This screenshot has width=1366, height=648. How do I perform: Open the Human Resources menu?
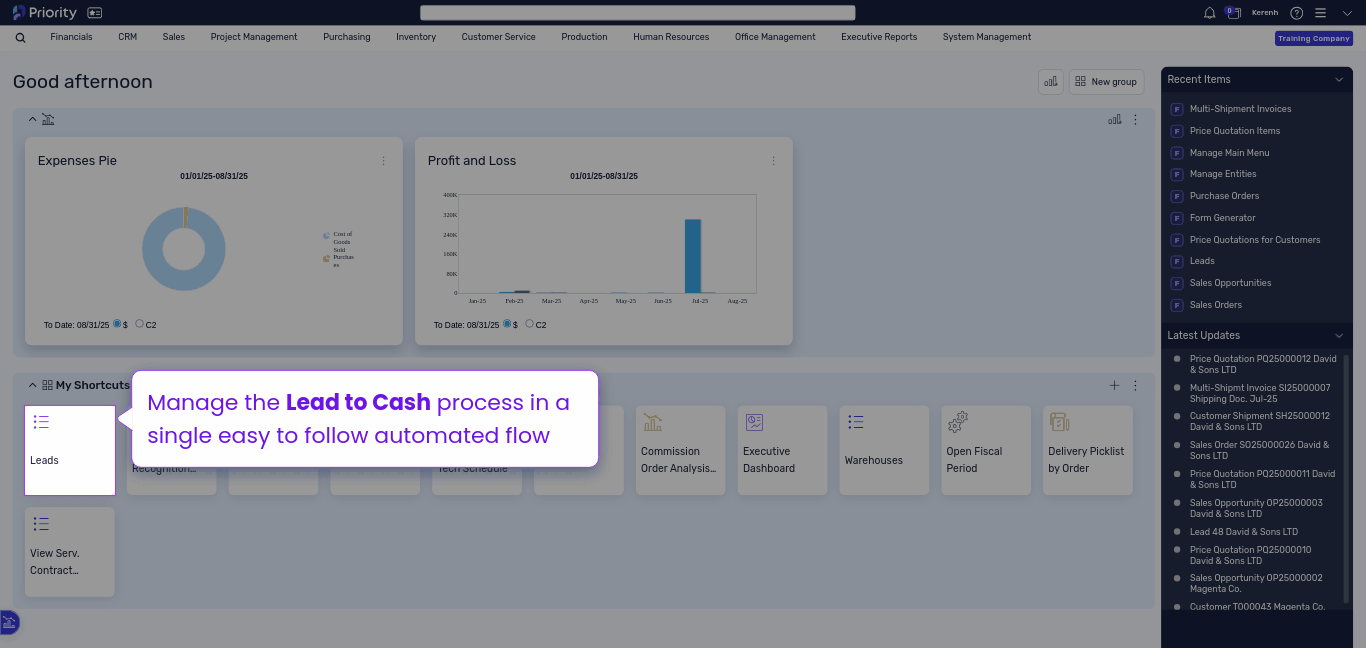click(671, 37)
